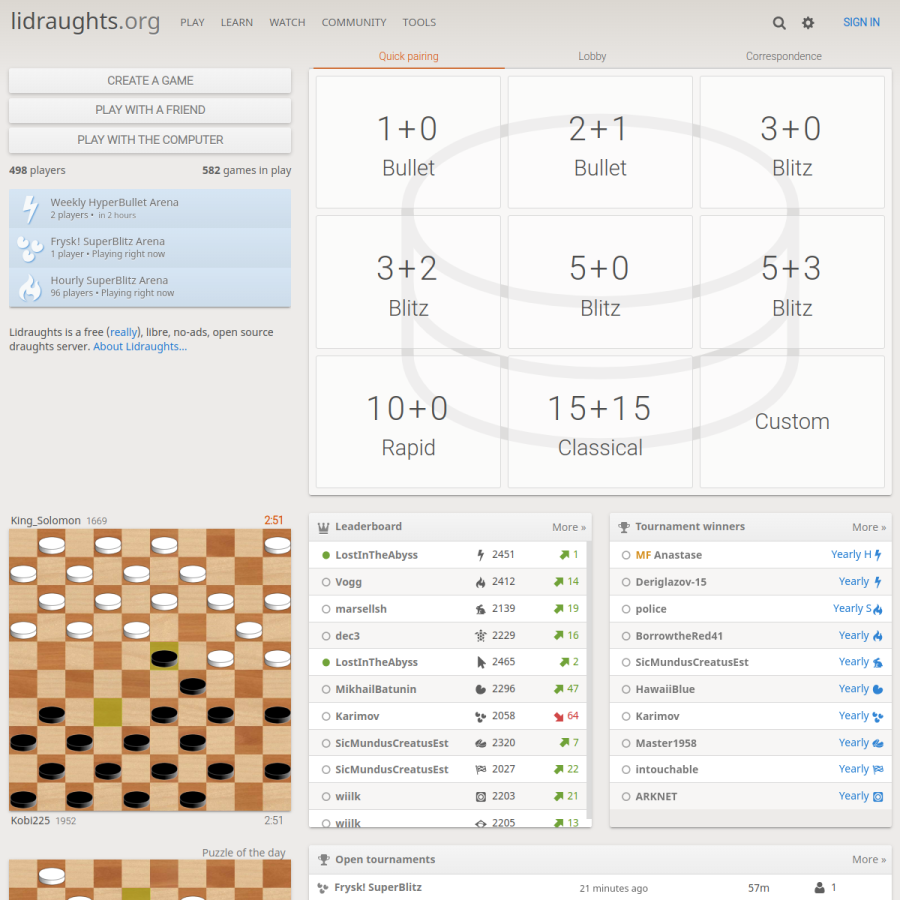Click the players icon in Frysk! SuperBlitz tournament row
The image size is (900, 900).
820,888
